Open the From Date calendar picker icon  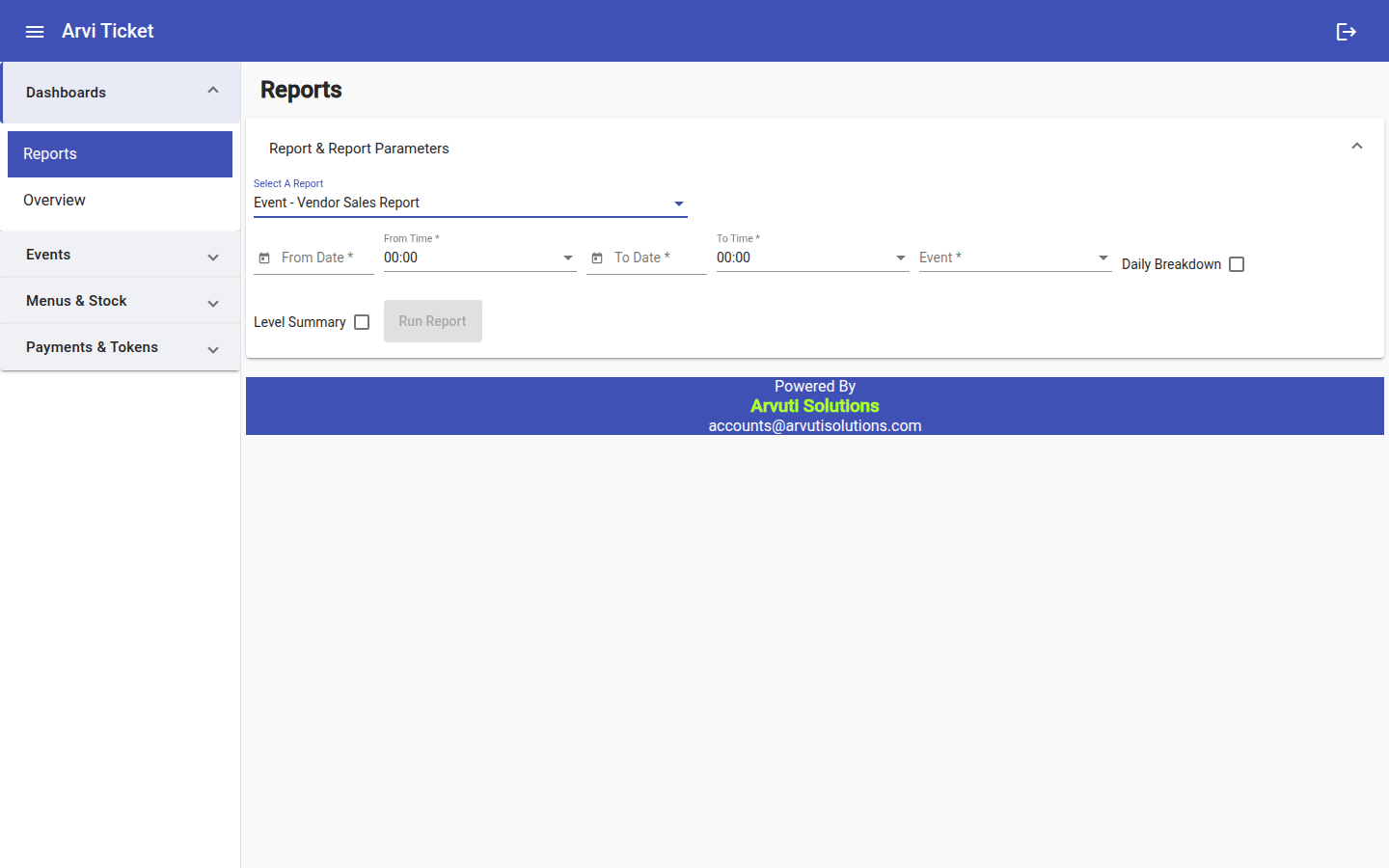[x=264, y=258]
